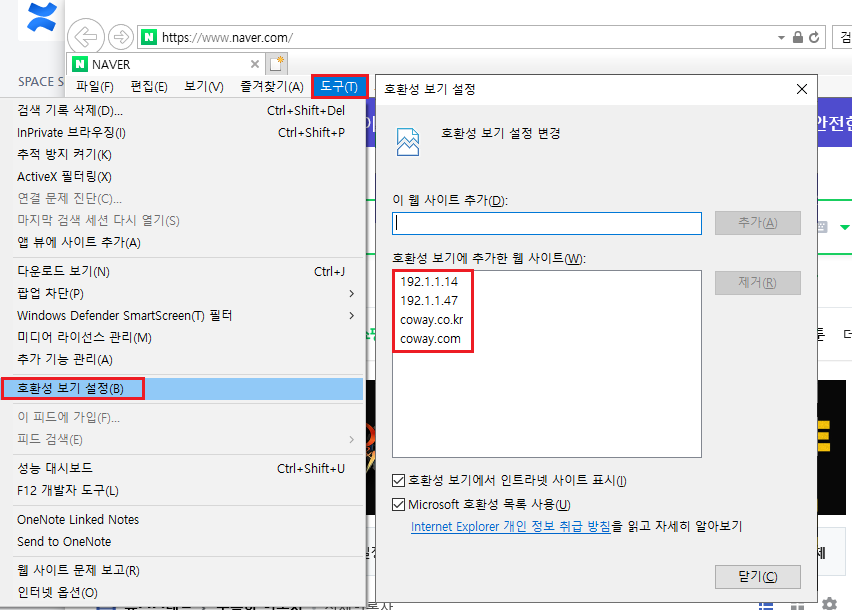Click the Naver favicon in address bar
The width and height of the screenshot is (852, 610).
pos(149,37)
